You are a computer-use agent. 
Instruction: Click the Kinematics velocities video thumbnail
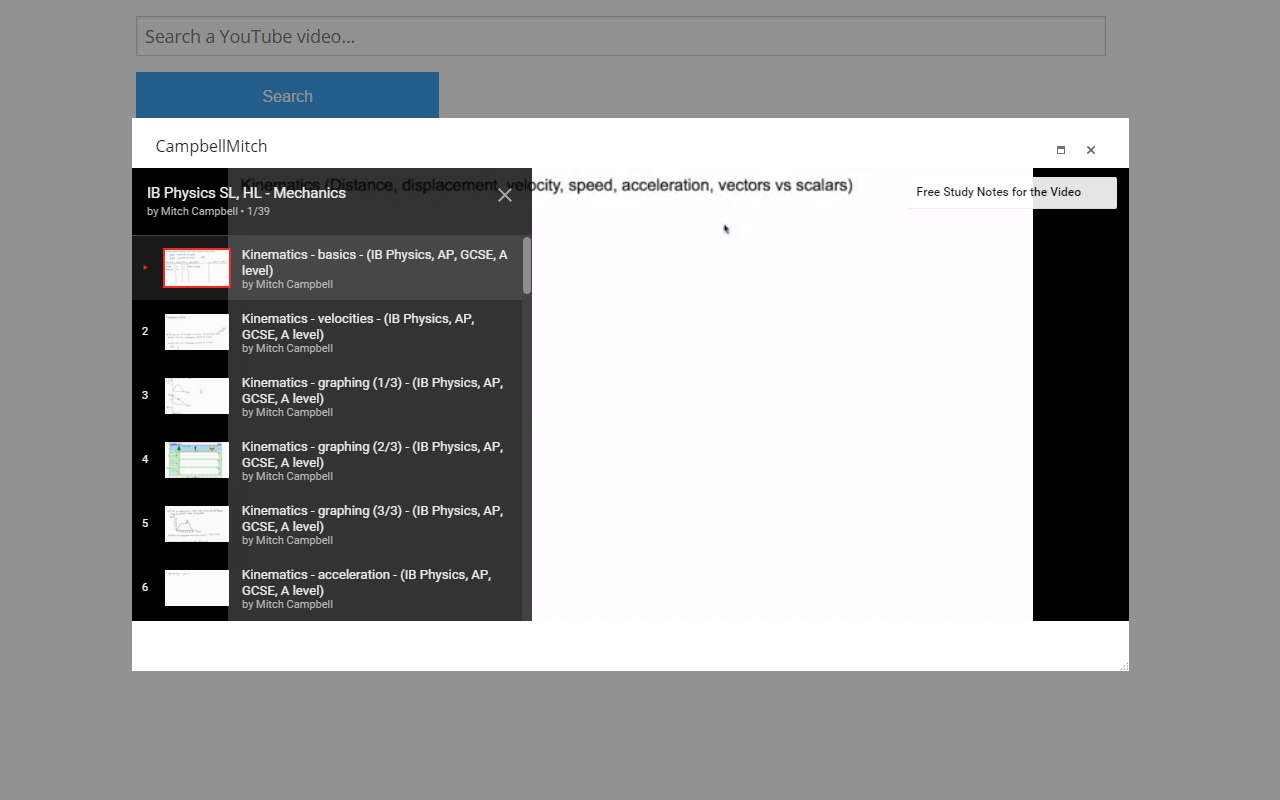[x=196, y=331]
